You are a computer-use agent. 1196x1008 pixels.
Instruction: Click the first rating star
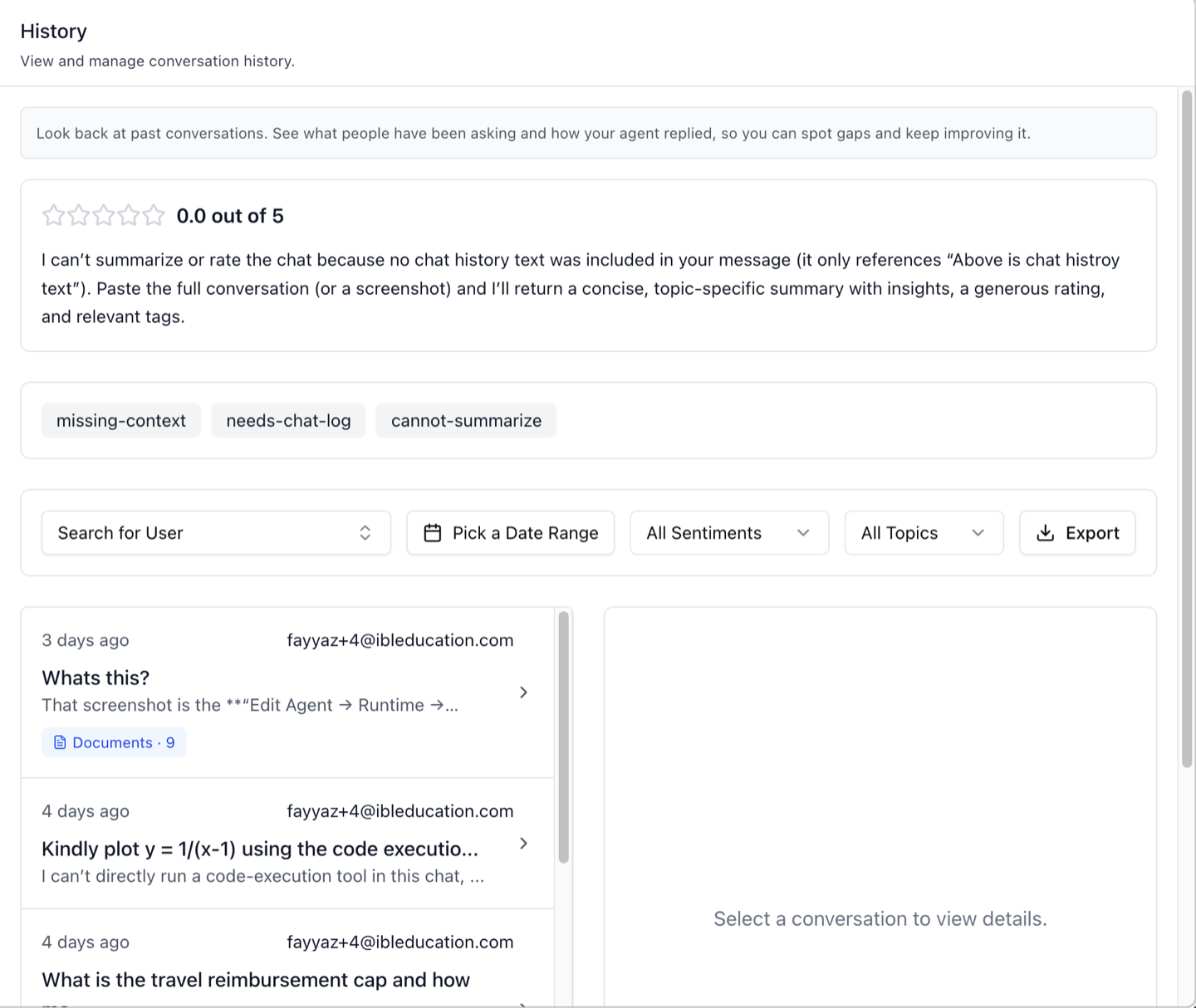point(54,216)
